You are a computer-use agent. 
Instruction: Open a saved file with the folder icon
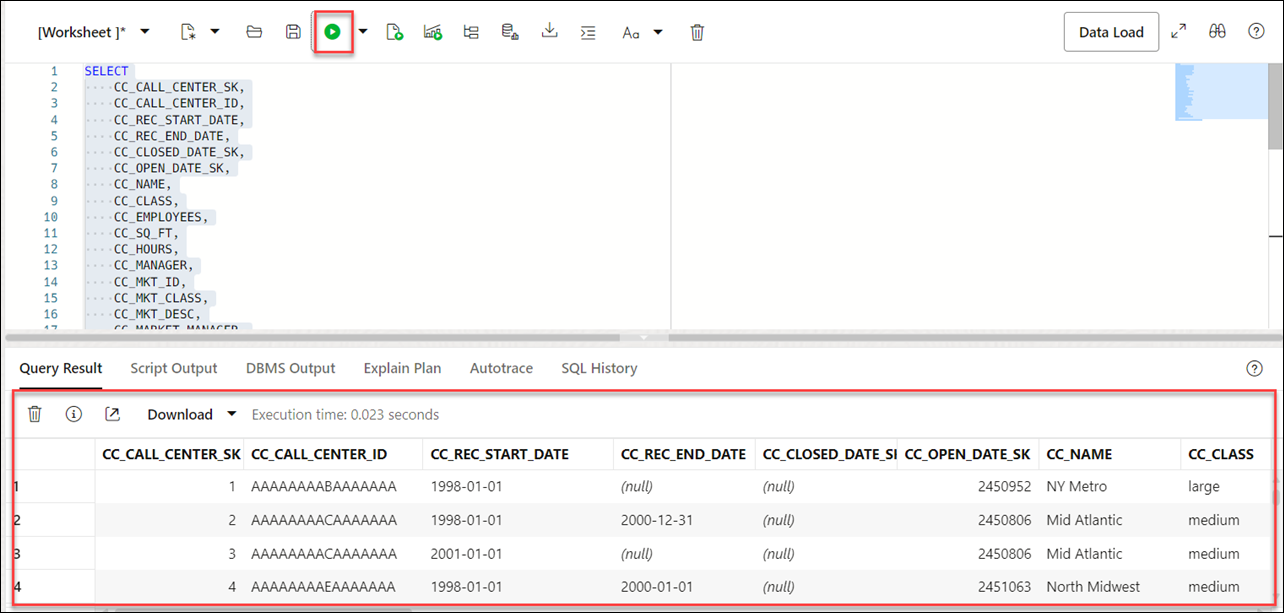click(x=254, y=32)
